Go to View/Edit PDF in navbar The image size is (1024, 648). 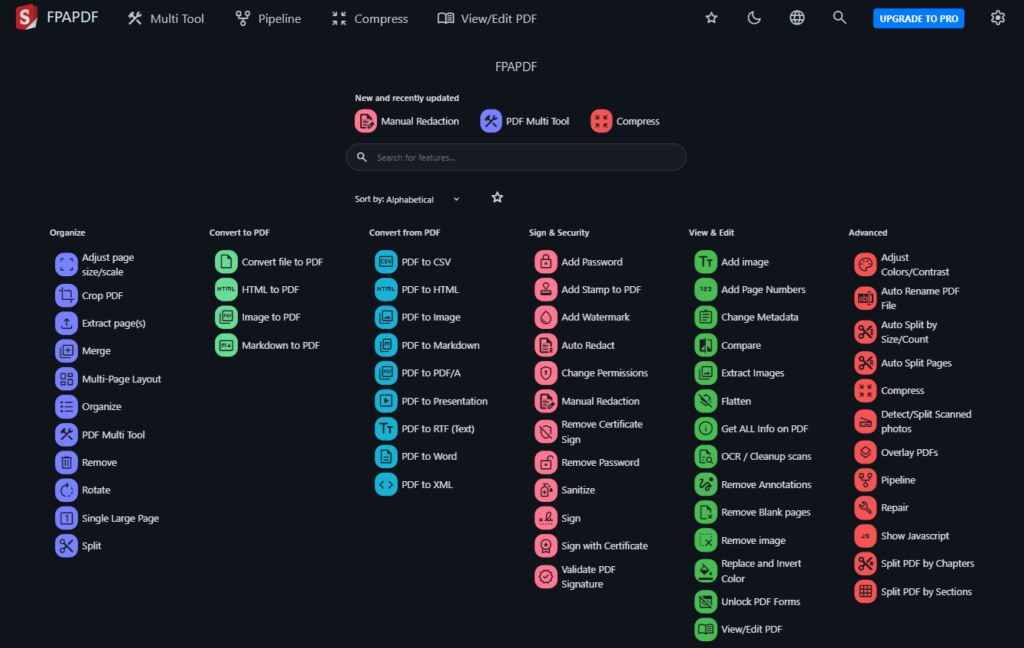point(487,19)
